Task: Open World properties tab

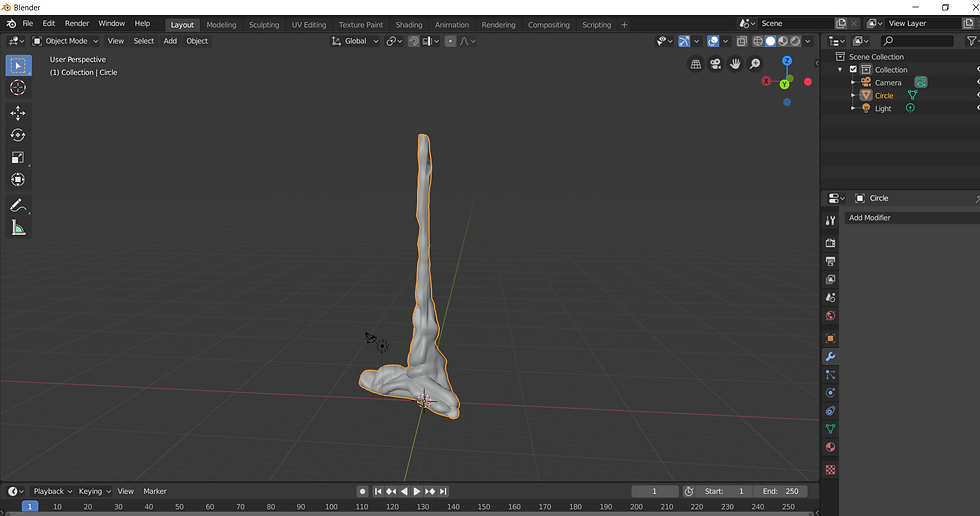Action: click(830, 315)
